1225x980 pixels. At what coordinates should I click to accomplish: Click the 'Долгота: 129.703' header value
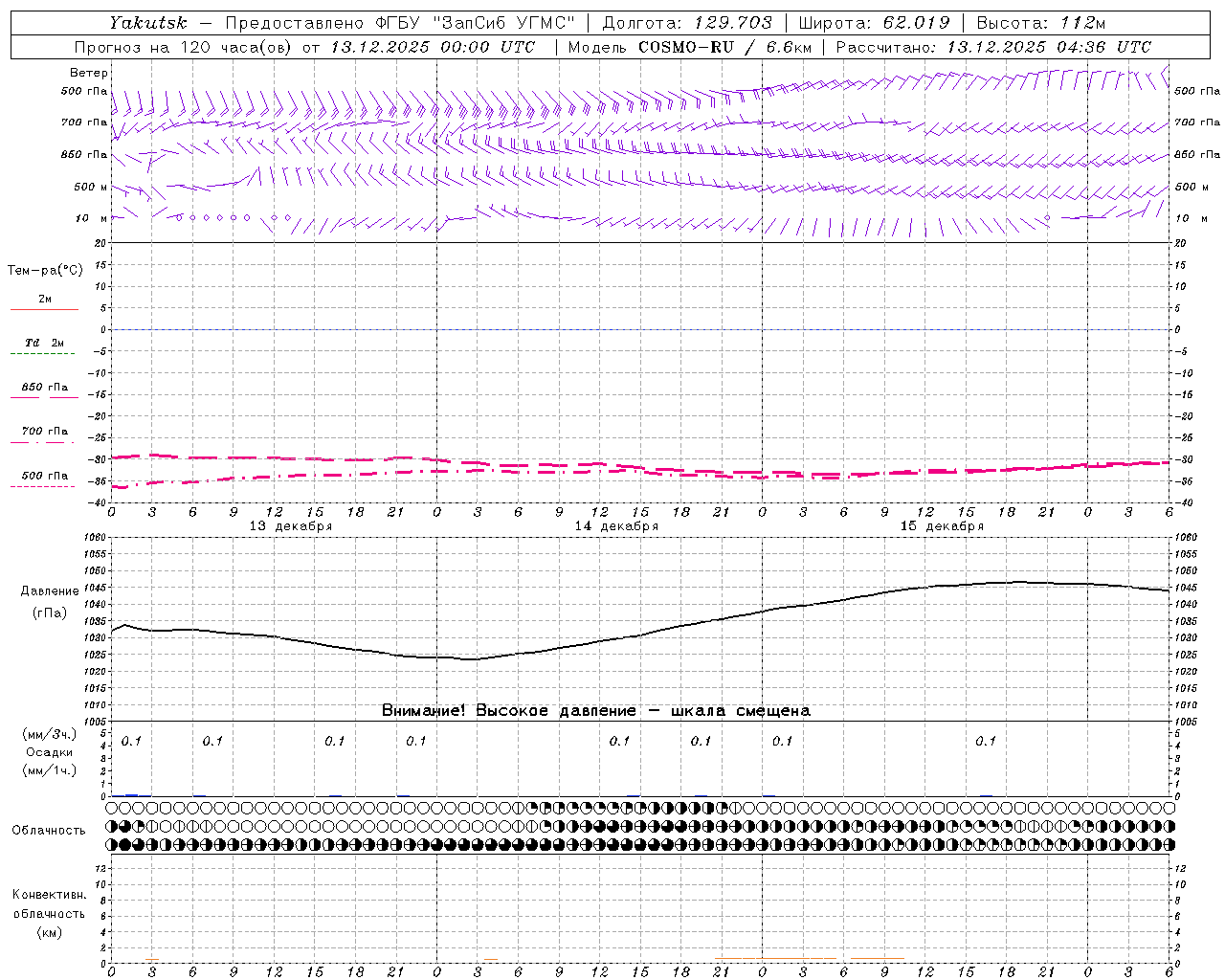point(687,23)
